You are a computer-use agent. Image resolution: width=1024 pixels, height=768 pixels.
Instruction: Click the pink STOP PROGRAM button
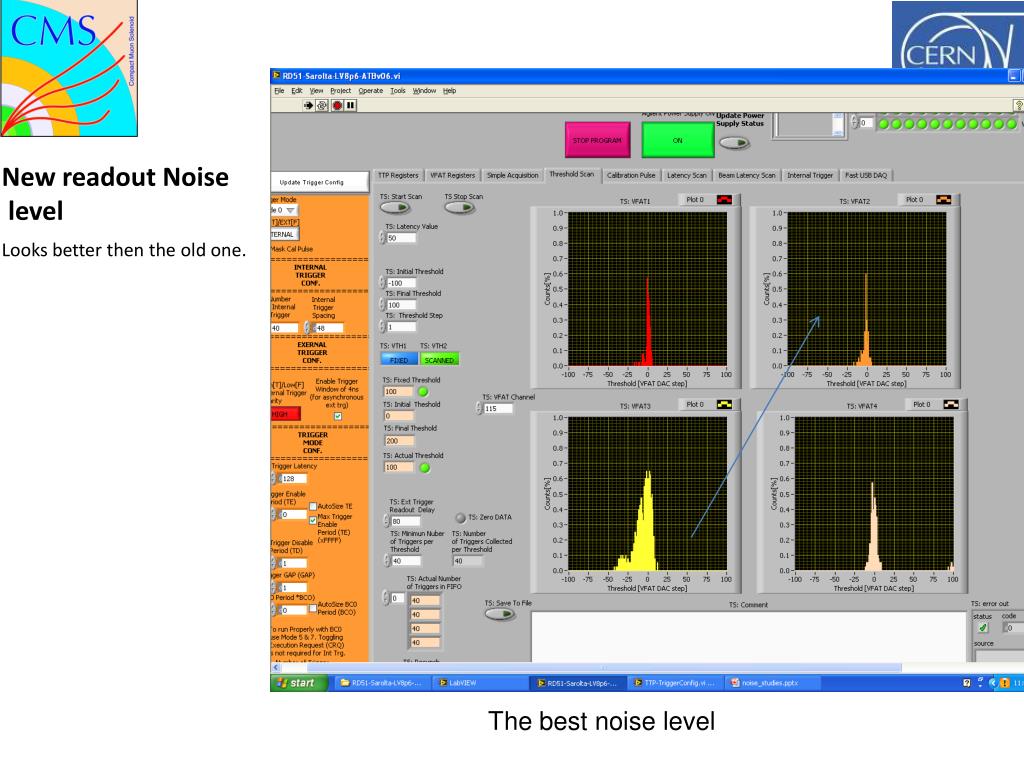pyautogui.click(x=598, y=140)
